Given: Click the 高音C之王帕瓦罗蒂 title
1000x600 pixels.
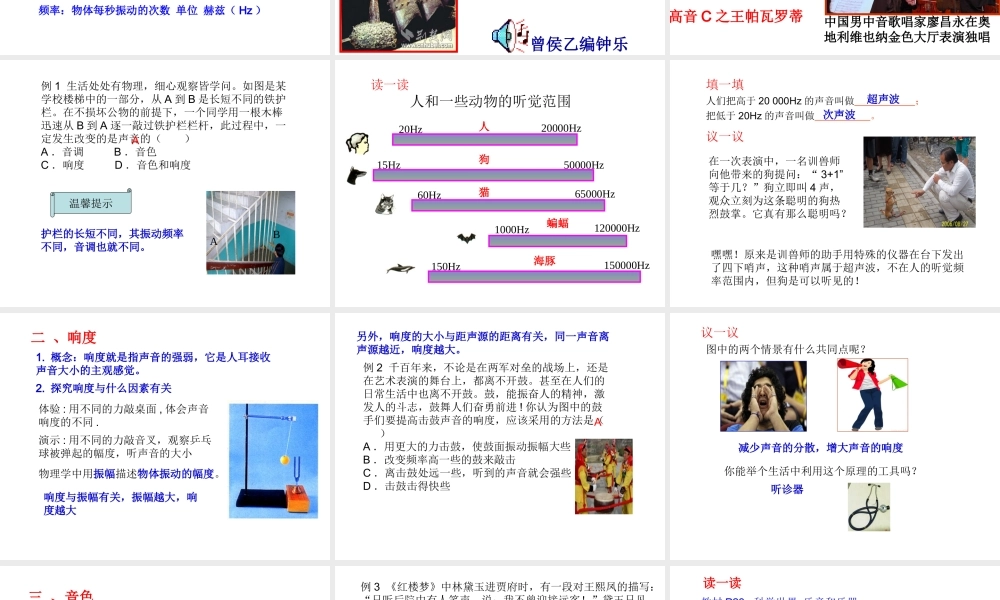Looking at the screenshot, I should pos(735,17).
